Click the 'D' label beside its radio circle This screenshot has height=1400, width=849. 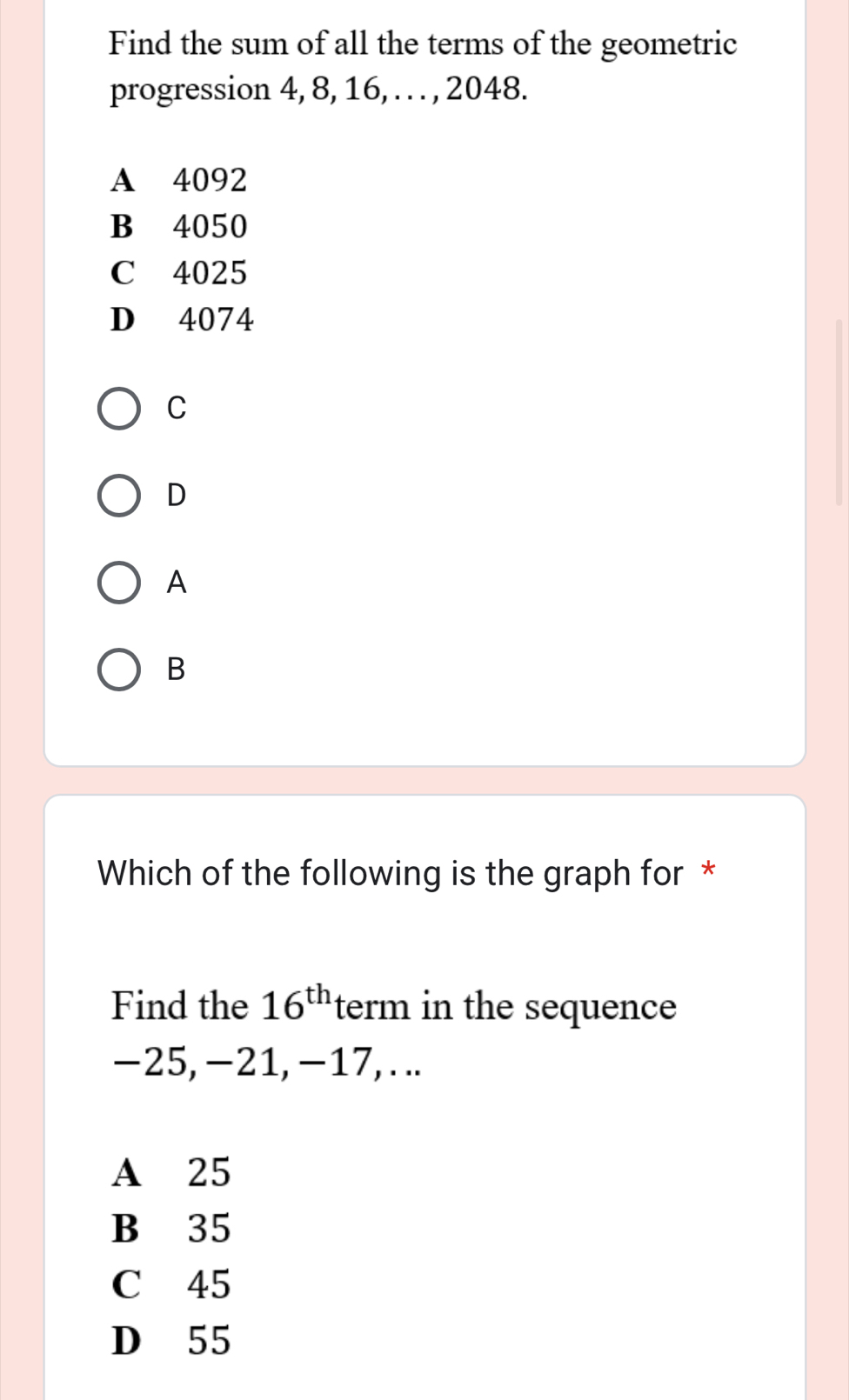pyautogui.click(x=177, y=495)
